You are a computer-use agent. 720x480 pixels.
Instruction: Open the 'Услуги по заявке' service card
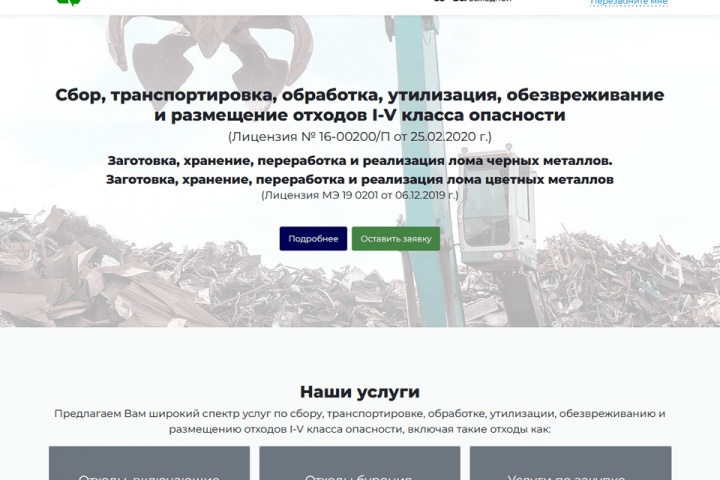[570, 463]
